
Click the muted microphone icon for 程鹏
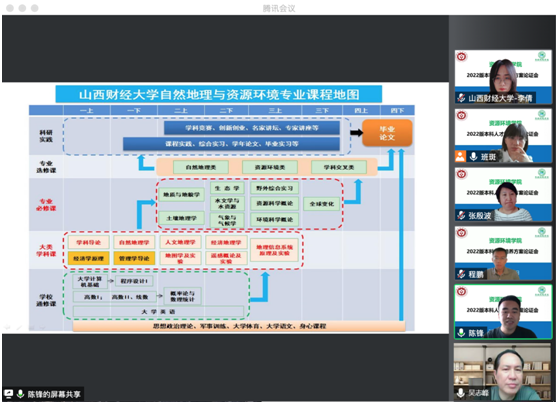click(x=461, y=274)
